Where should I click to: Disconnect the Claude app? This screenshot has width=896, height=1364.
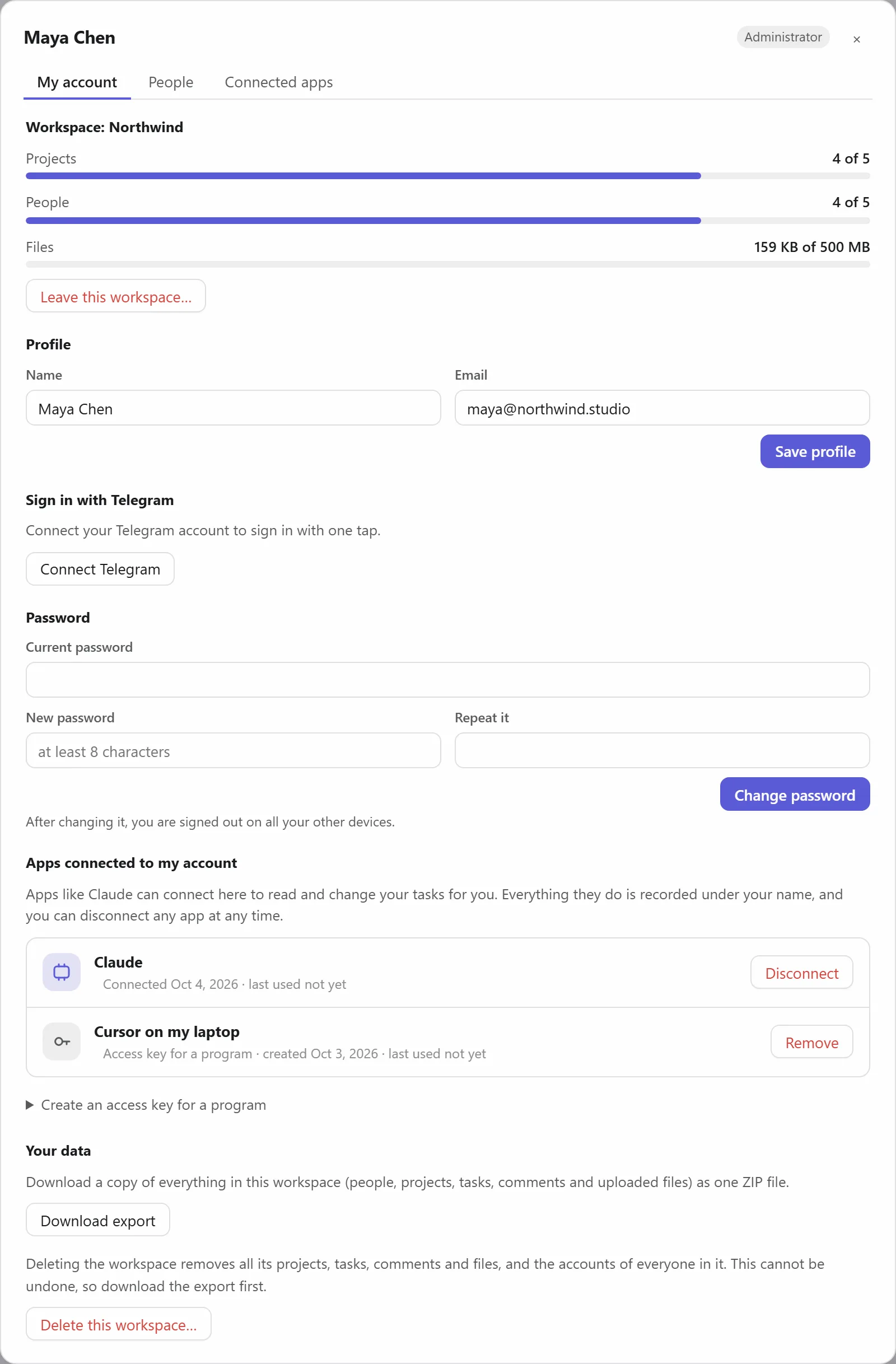coord(801,973)
